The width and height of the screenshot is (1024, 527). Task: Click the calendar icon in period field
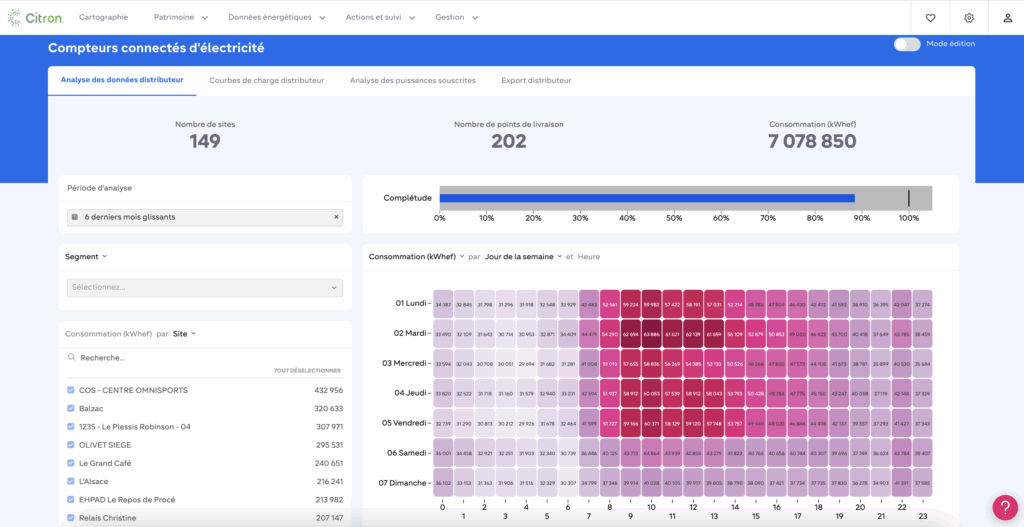[x=76, y=217]
